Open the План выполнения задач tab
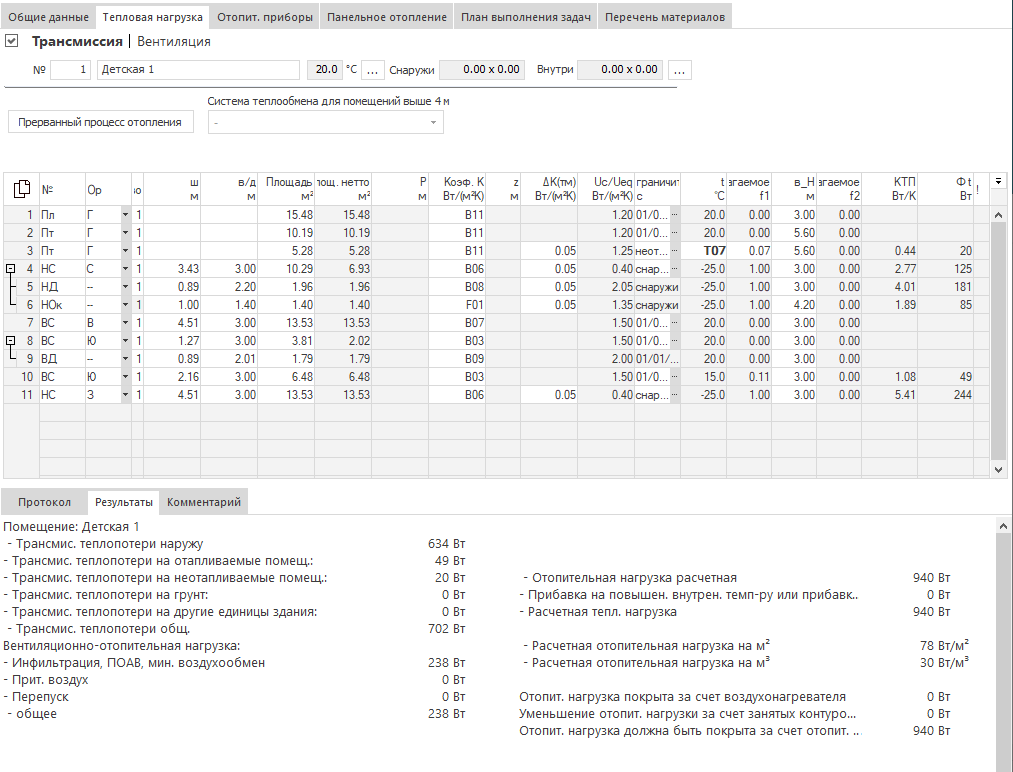Image resolution: width=1013 pixels, height=772 pixels. [526, 17]
